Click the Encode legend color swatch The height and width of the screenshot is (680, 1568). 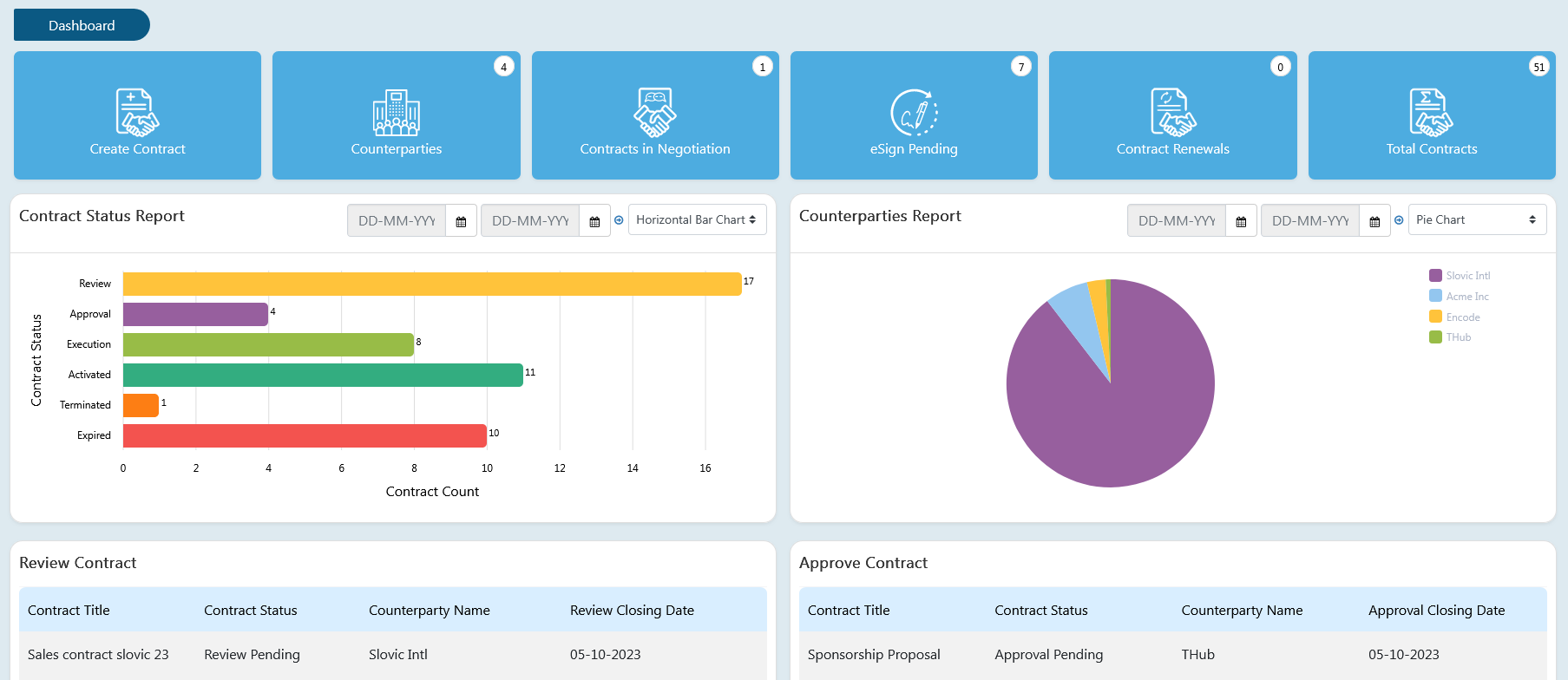pos(1435,317)
